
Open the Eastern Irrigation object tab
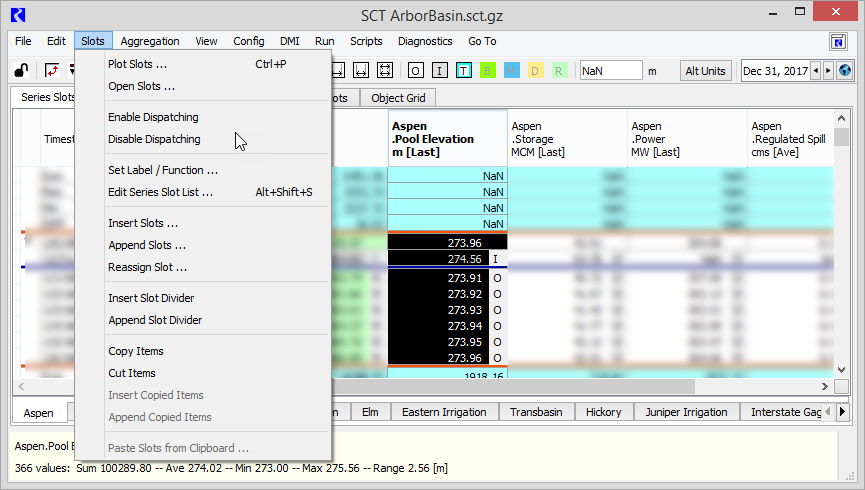[x=444, y=412]
